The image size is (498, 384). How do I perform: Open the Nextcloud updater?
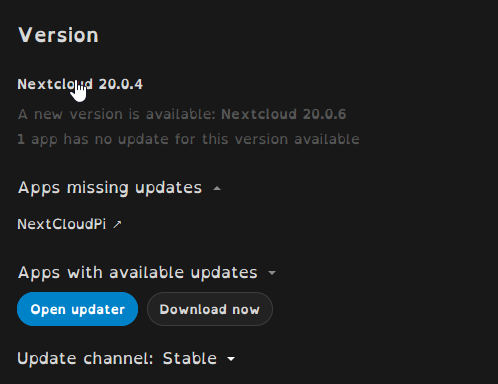click(x=77, y=309)
